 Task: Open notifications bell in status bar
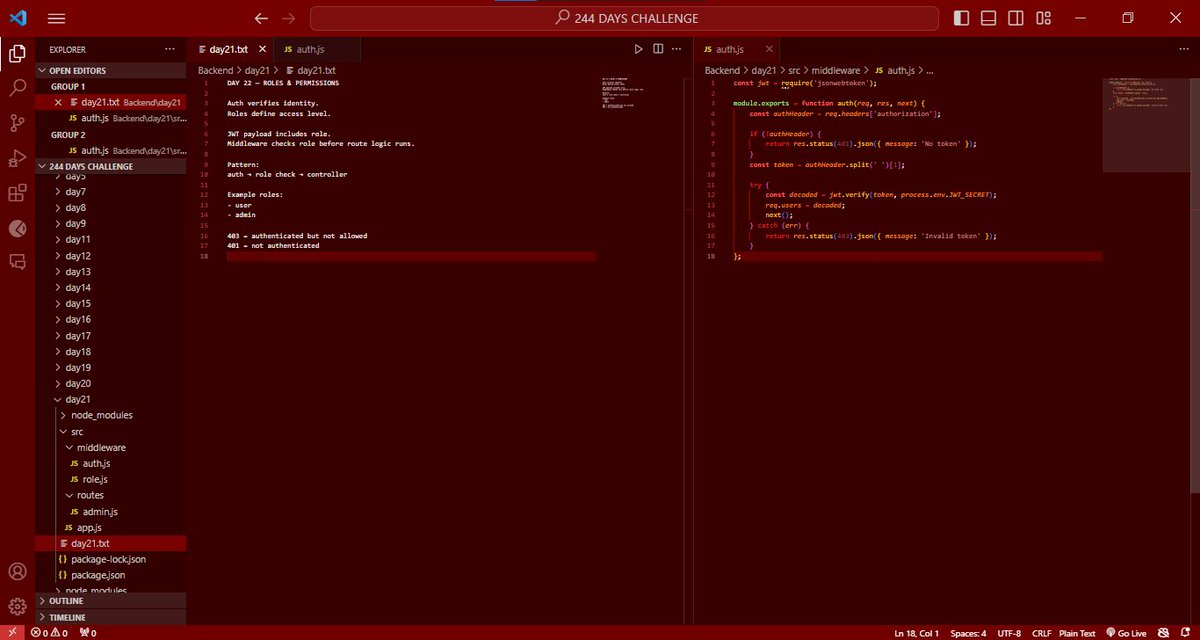pyautogui.click(x=1186, y=632)
